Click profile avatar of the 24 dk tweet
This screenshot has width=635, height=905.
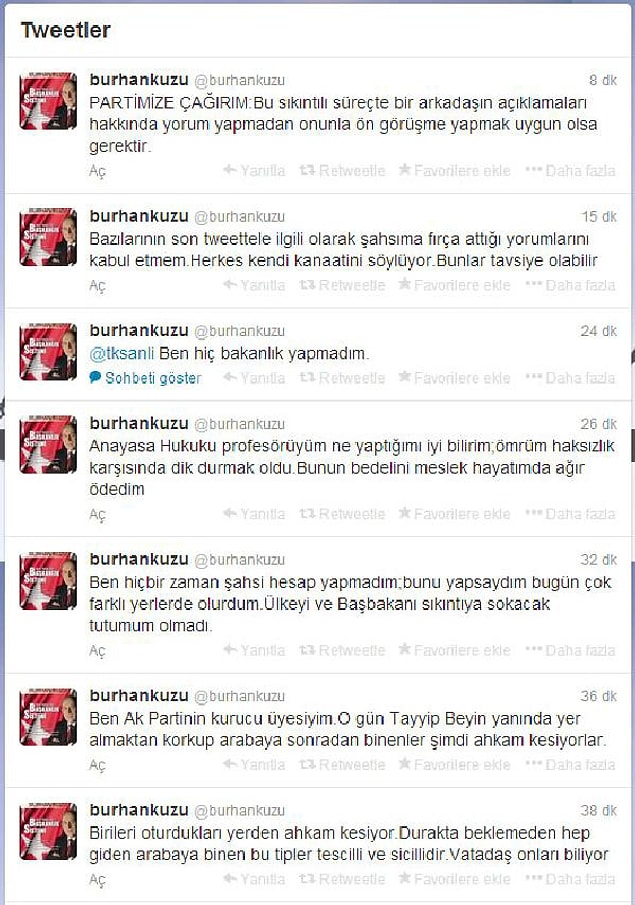click(48, 351)
